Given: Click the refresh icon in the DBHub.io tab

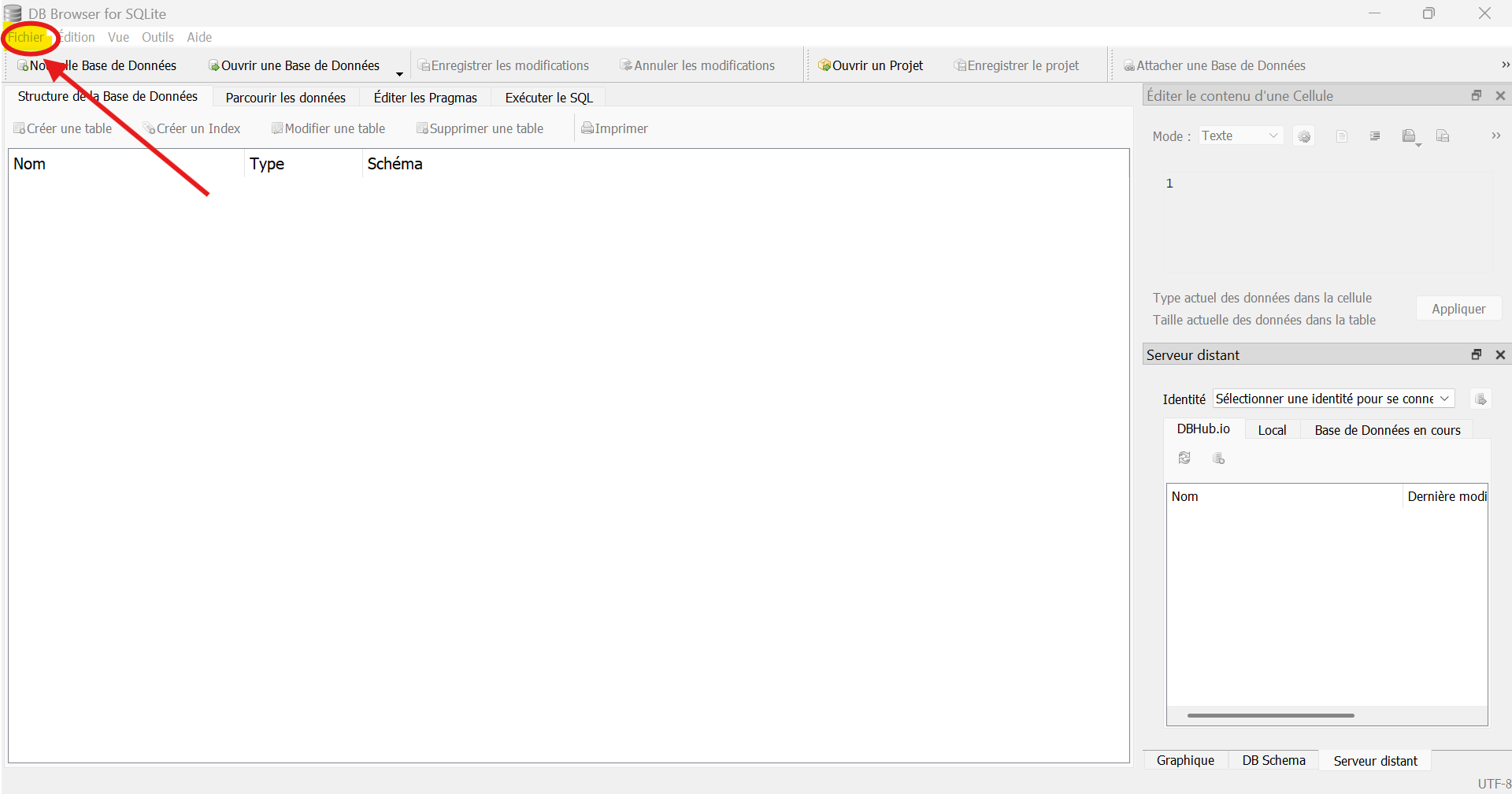Looking at the screenshot, I should tap(1184, 458).
